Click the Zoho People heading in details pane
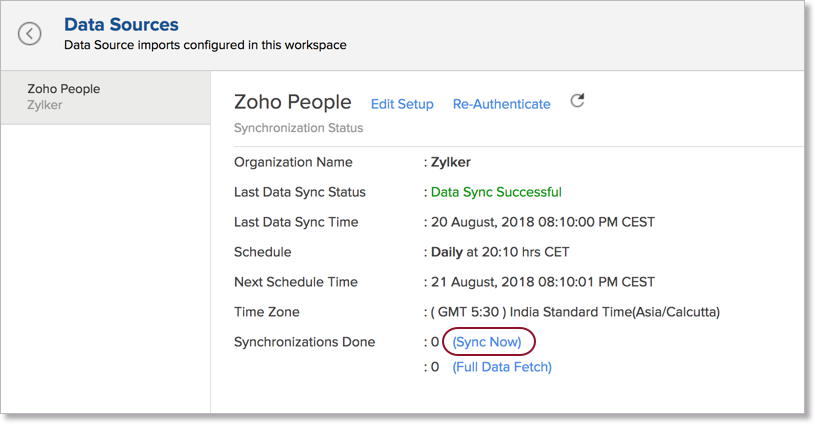Screen dimensions: 815x424 click(293, 102)
